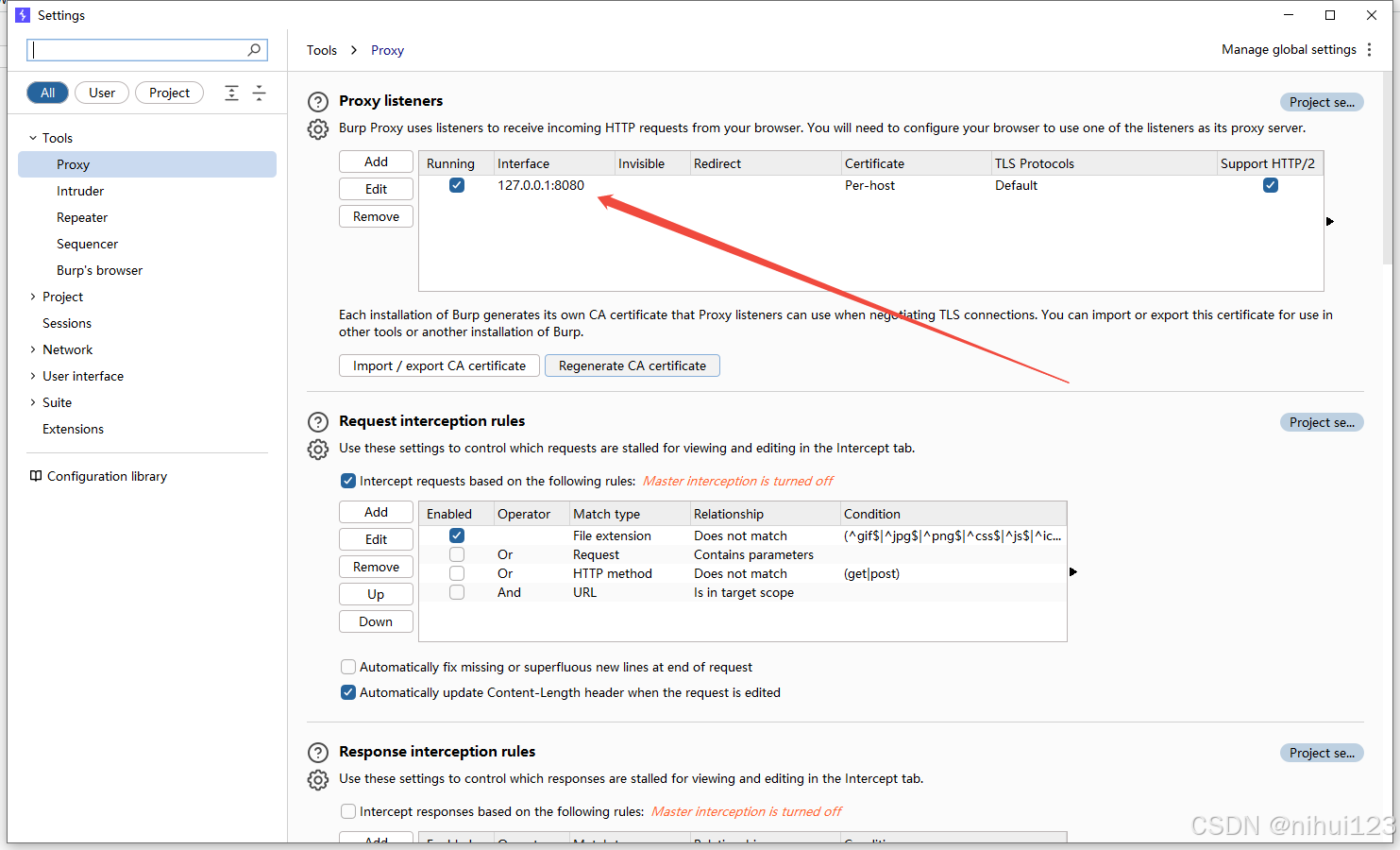Select the Project settings filter
The width and height of the screenshot is (1400, 850).
click(169, 93)
